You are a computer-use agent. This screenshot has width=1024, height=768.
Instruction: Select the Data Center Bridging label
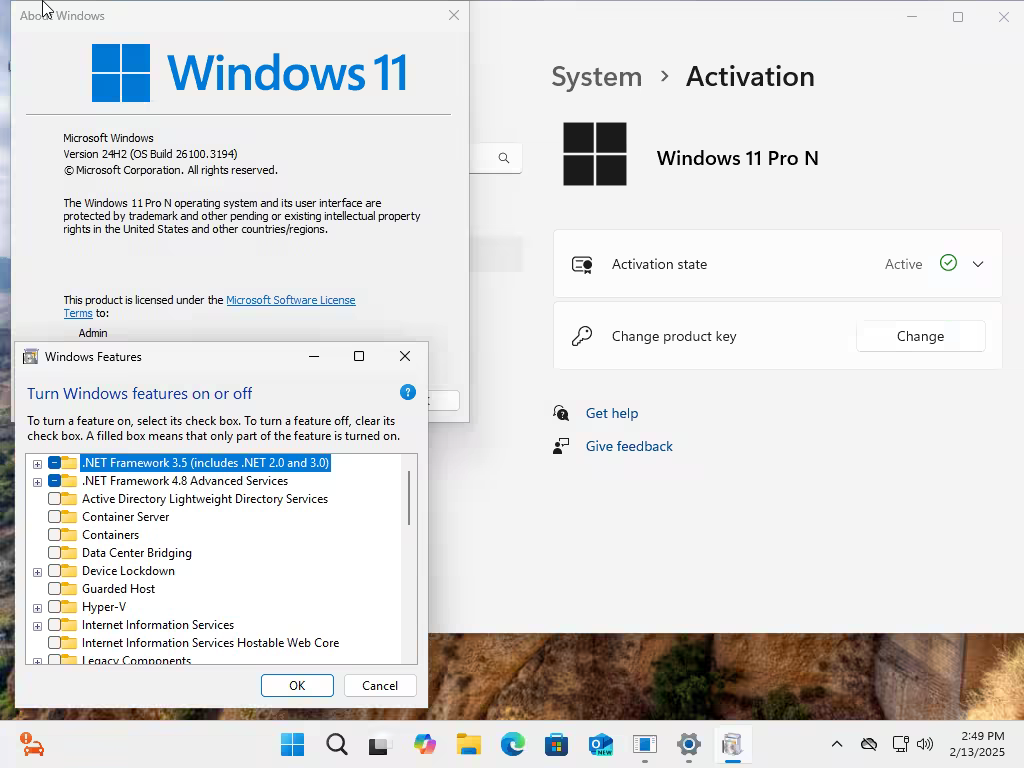point(136,552)
